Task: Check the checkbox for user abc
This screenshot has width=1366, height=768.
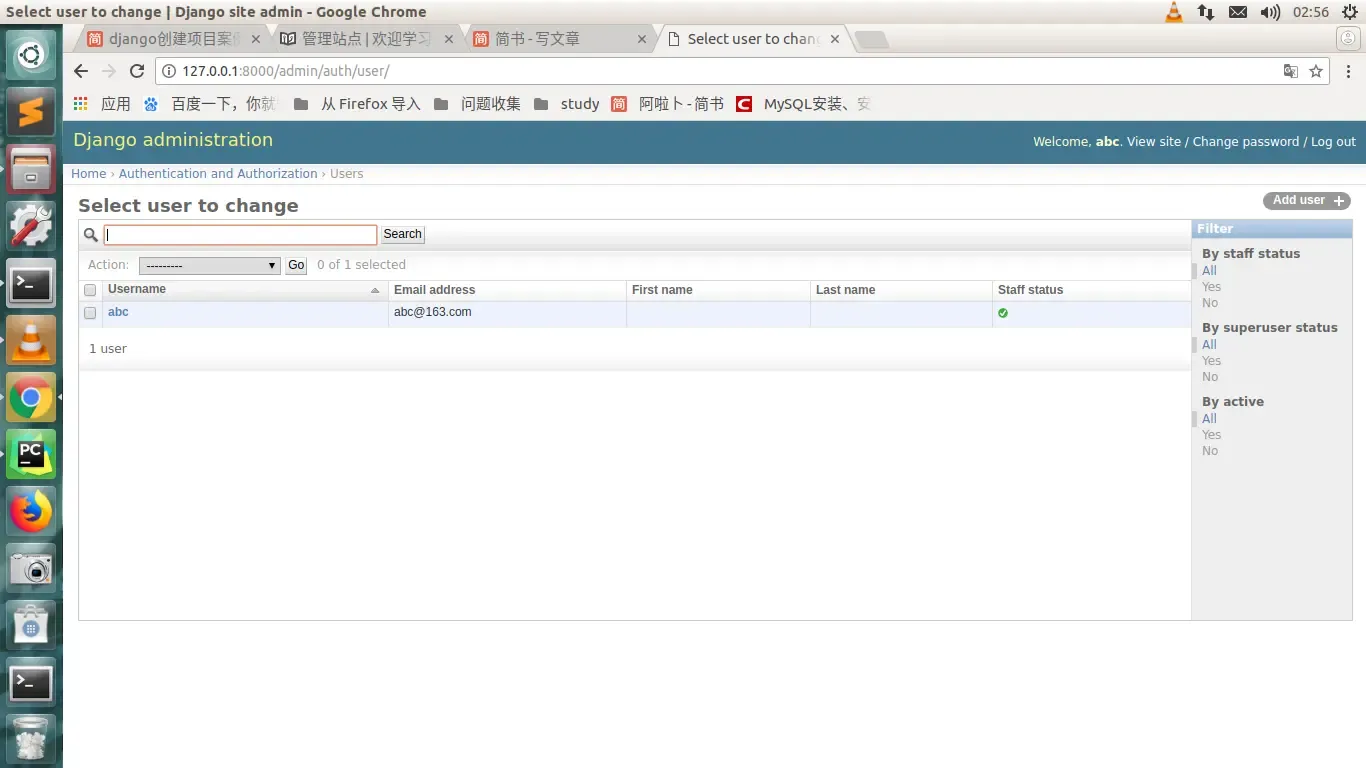Action: point(90,313)
